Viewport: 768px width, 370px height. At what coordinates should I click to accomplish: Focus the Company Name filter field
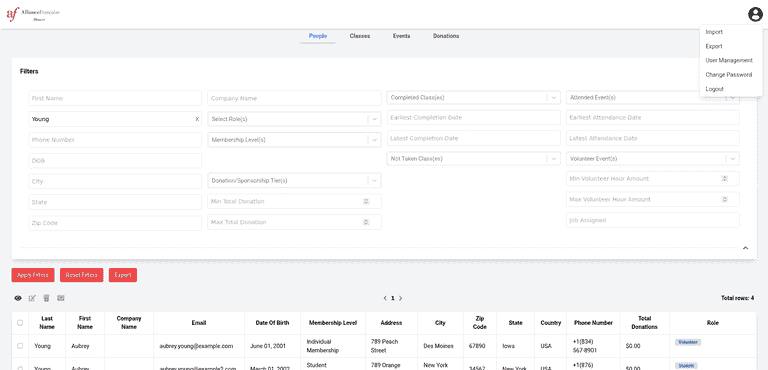point(294,98)
